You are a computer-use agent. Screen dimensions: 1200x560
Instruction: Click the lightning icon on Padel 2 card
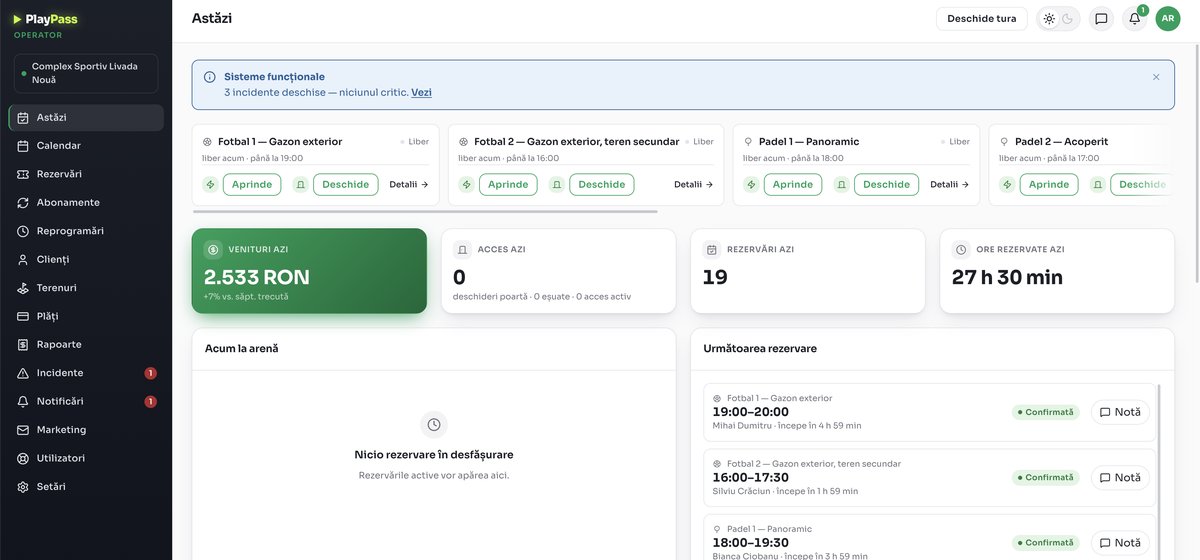[1008, 184]
